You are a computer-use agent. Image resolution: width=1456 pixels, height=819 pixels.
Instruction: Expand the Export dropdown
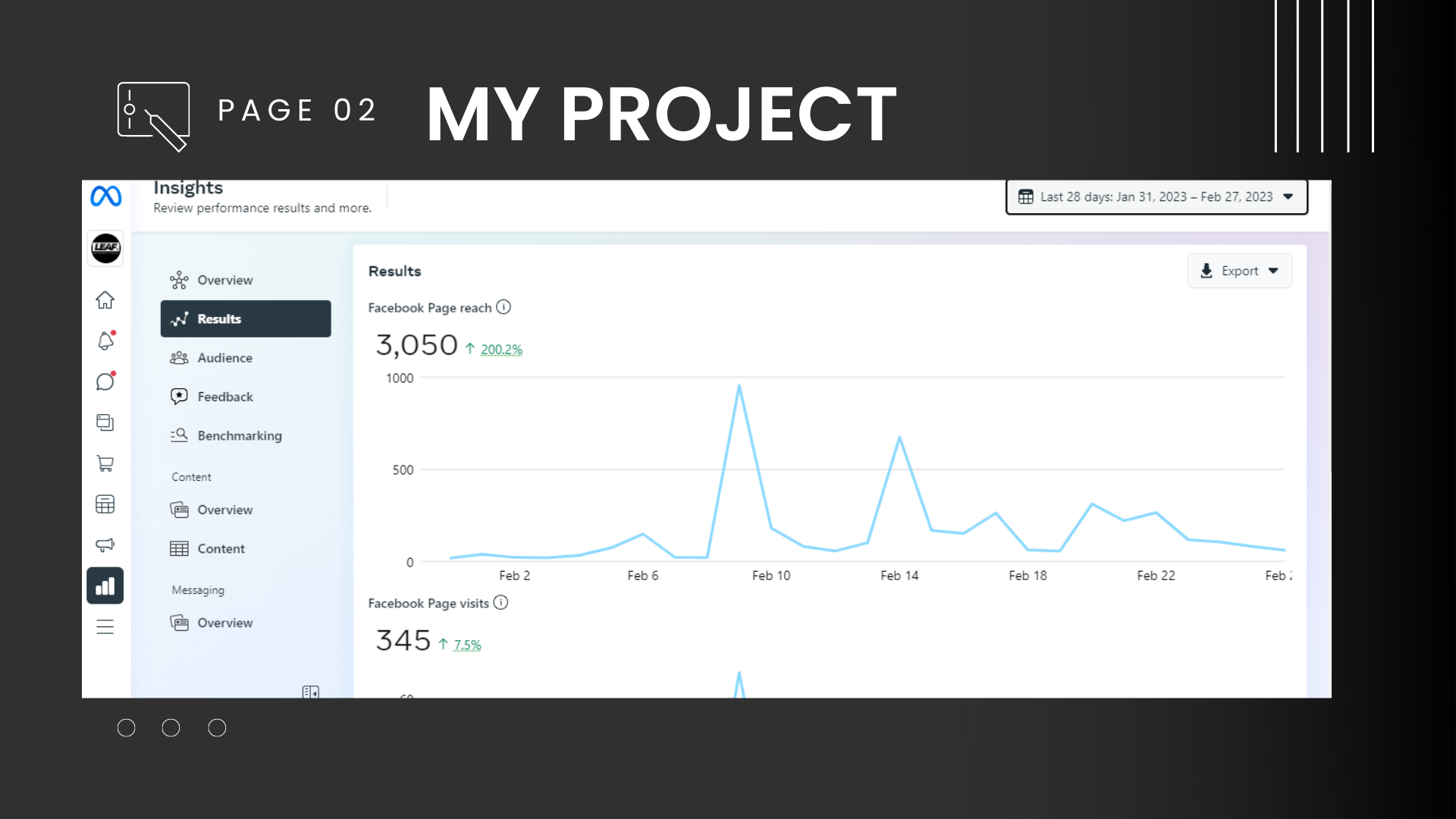1239,271
